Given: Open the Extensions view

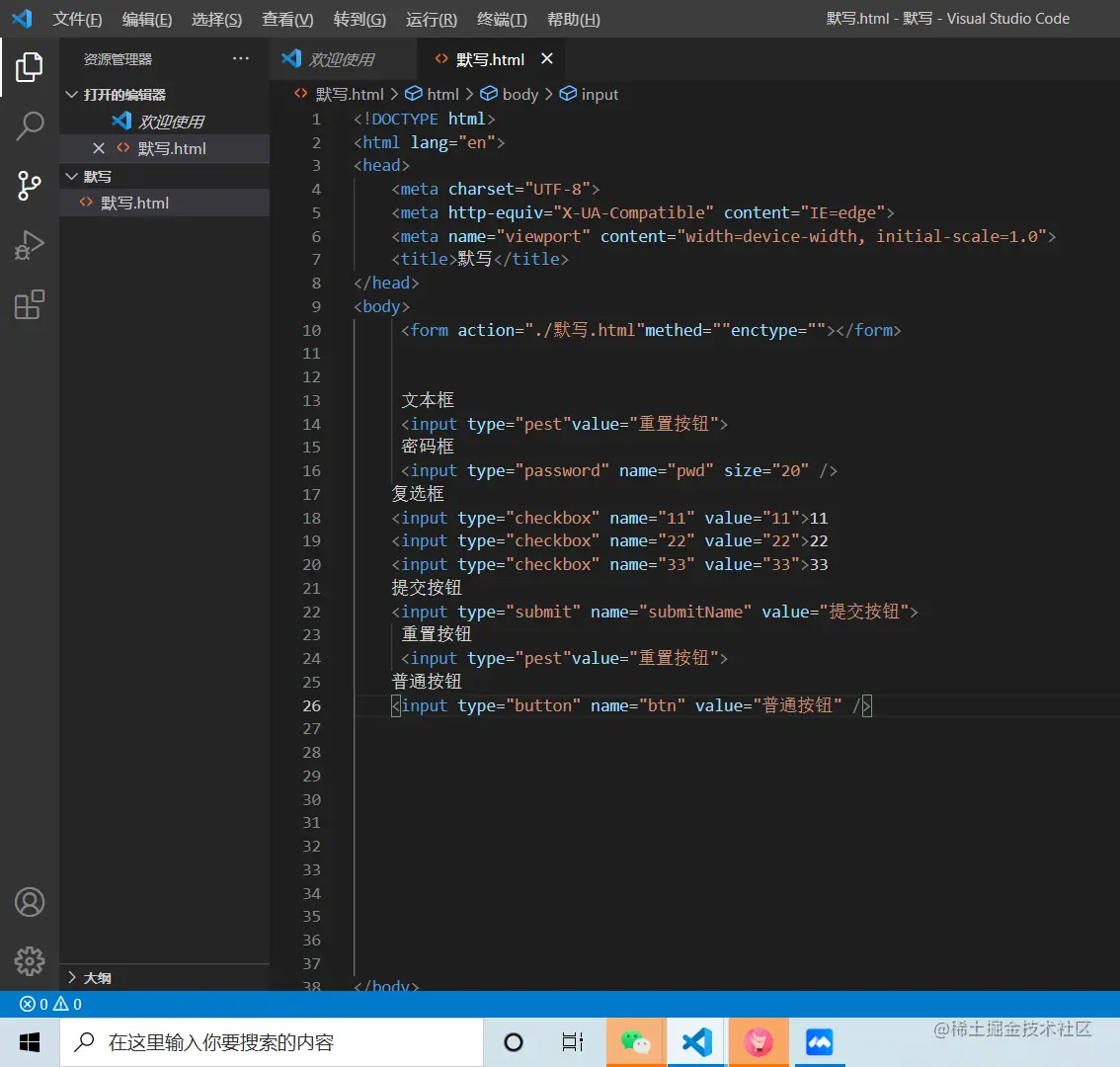Looking at the screenshot, I should (x=30, y=304).
